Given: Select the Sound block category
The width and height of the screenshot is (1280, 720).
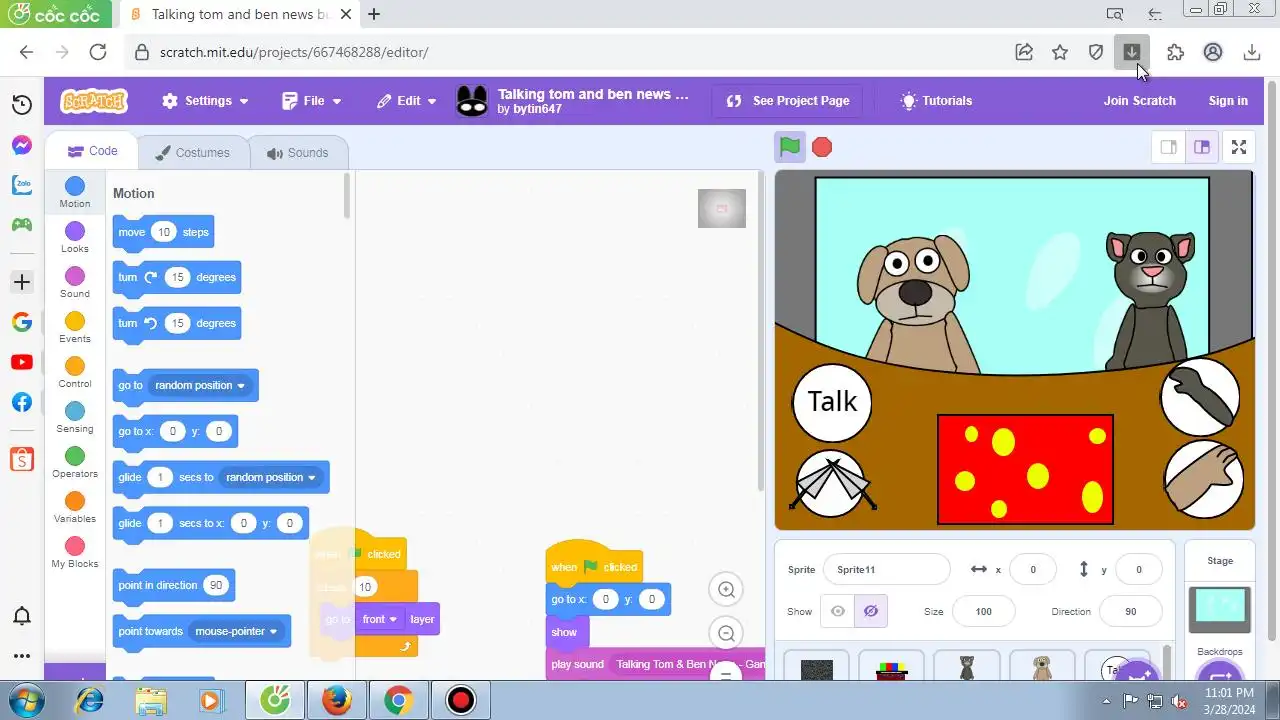Looking at the screenshot, I should [75, 283].
